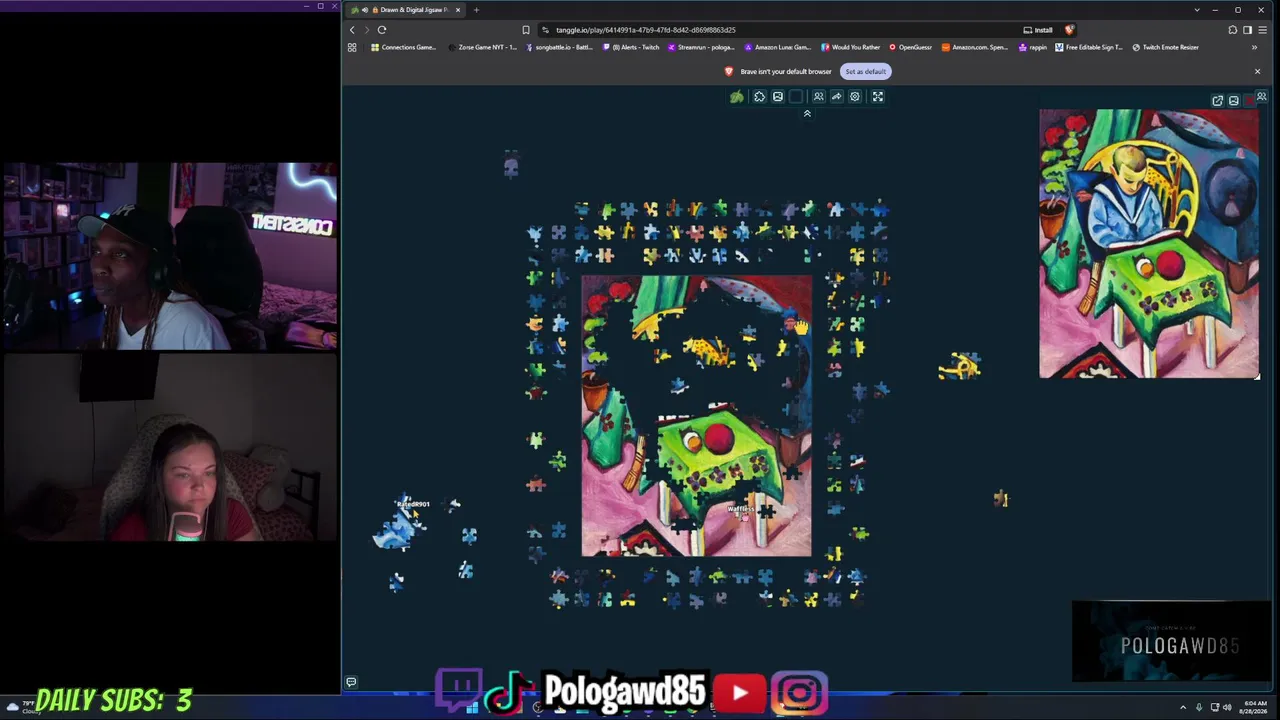Show hidden icons in system tray
This screenshot has height=720, width=1280.
[1183, 707]
